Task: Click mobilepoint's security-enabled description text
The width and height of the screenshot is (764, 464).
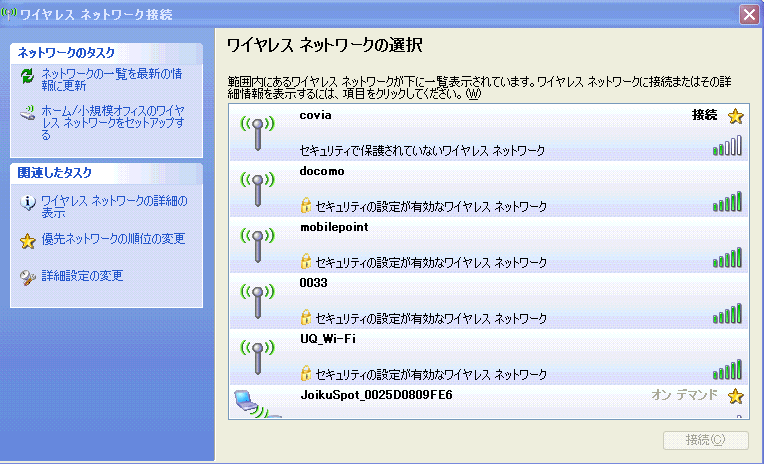Action: pos(431,263)
